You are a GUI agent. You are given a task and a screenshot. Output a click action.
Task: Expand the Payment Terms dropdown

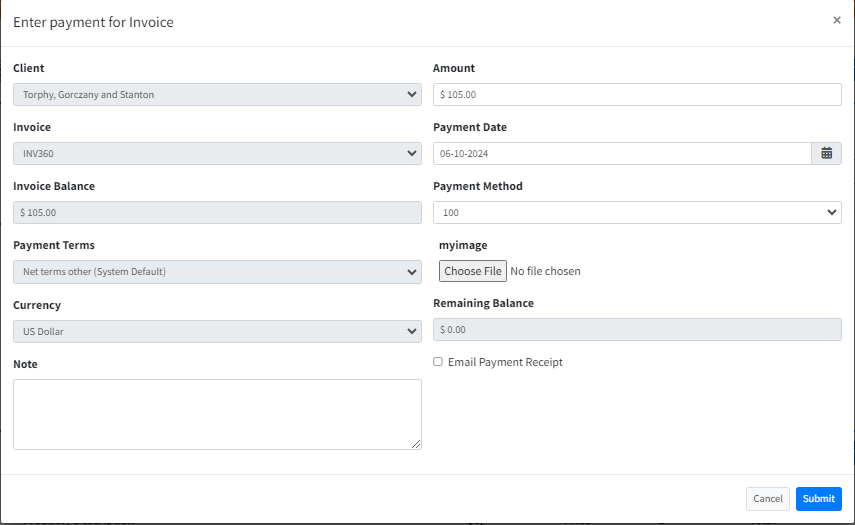coord(217,272)
